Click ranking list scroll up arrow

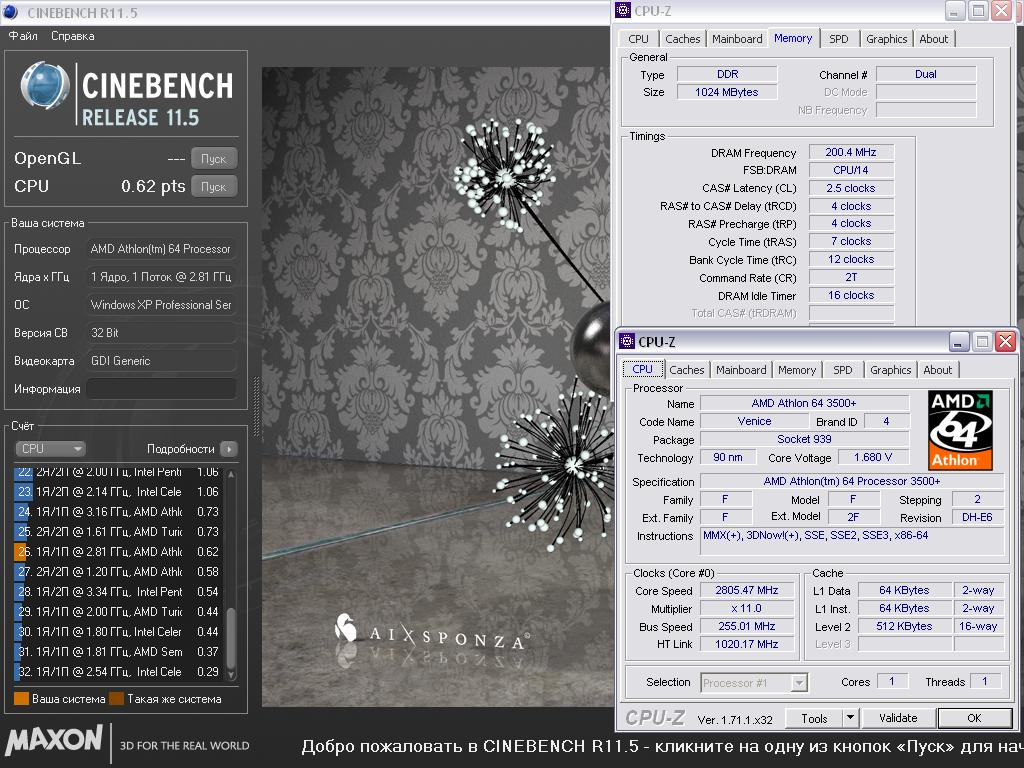[x=231, y=473]
